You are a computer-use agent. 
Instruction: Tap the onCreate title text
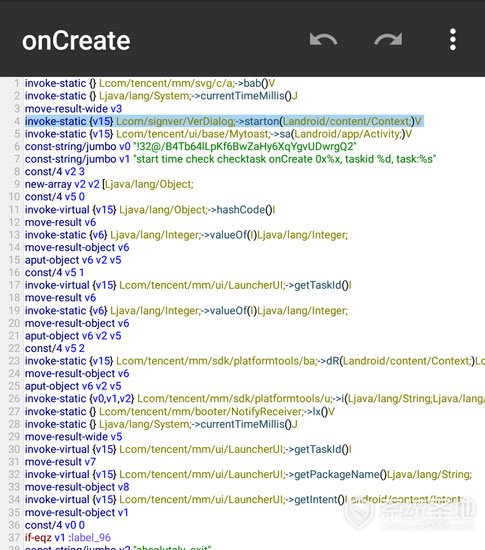(x=76, y=41)
